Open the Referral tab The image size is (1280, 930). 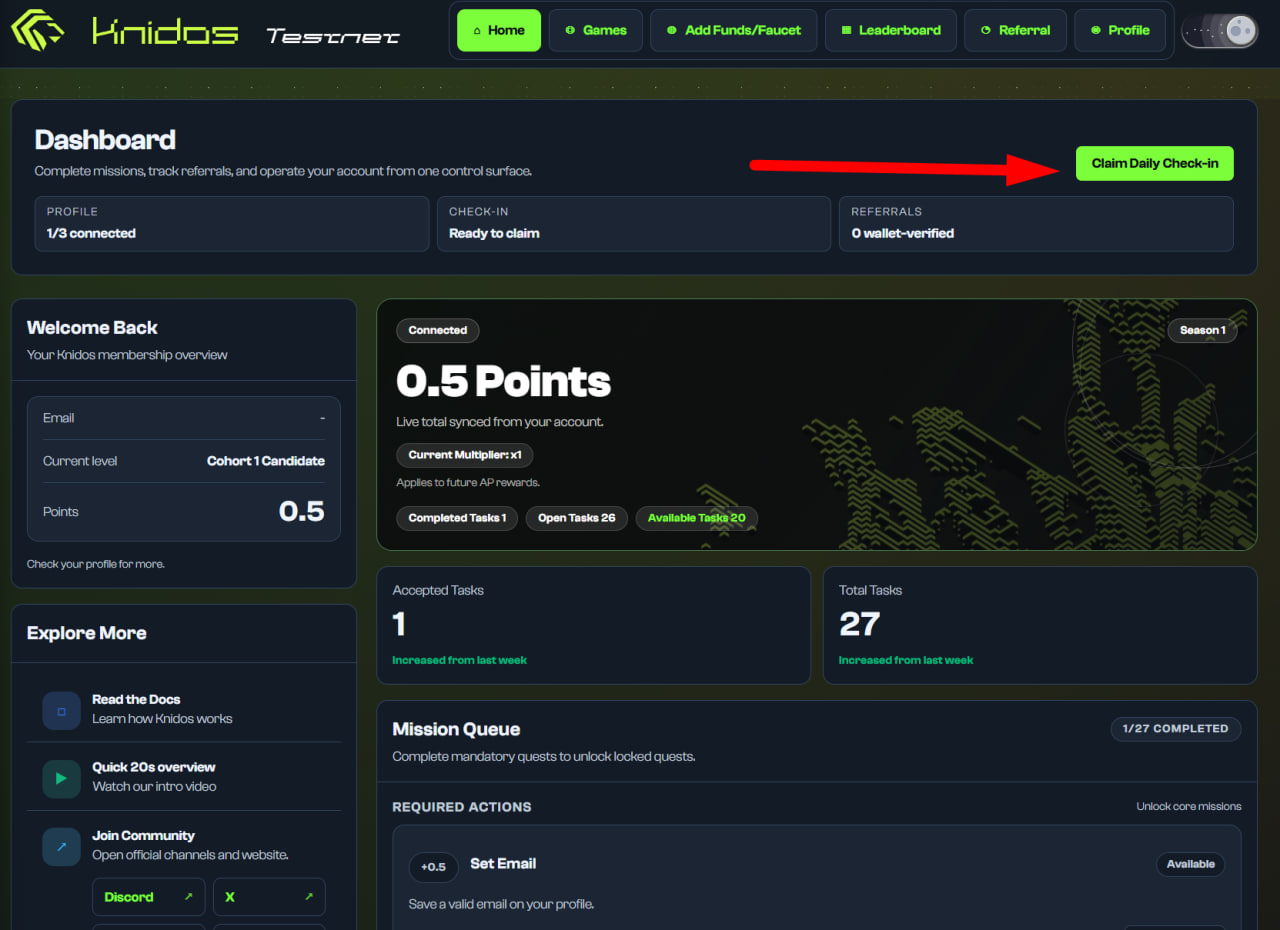click(x=1015, y=30)
